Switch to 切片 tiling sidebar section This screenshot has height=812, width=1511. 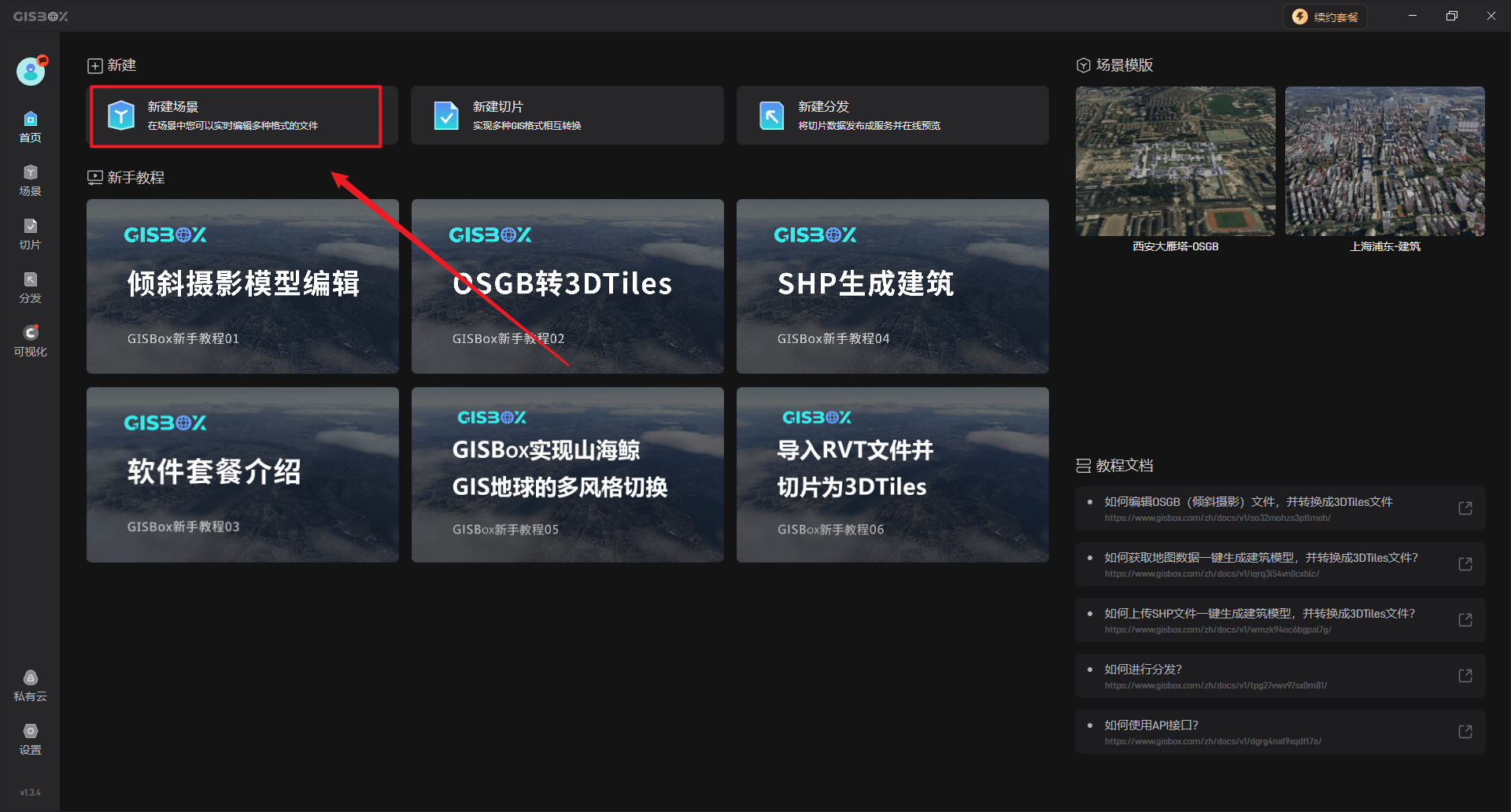[x=30, y=234]
